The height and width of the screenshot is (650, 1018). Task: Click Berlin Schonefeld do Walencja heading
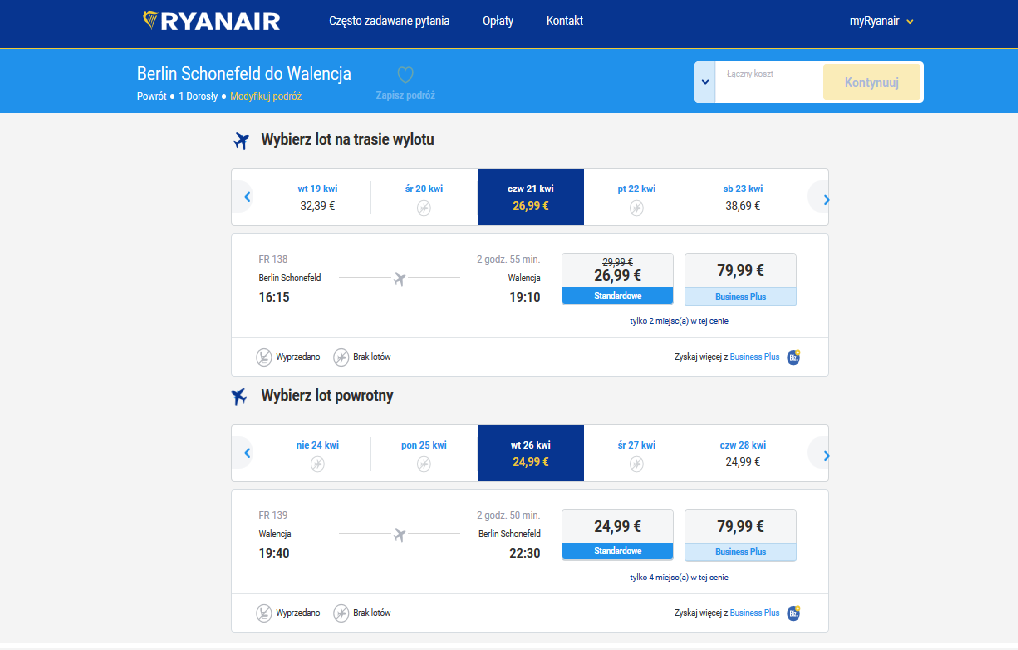244,73
